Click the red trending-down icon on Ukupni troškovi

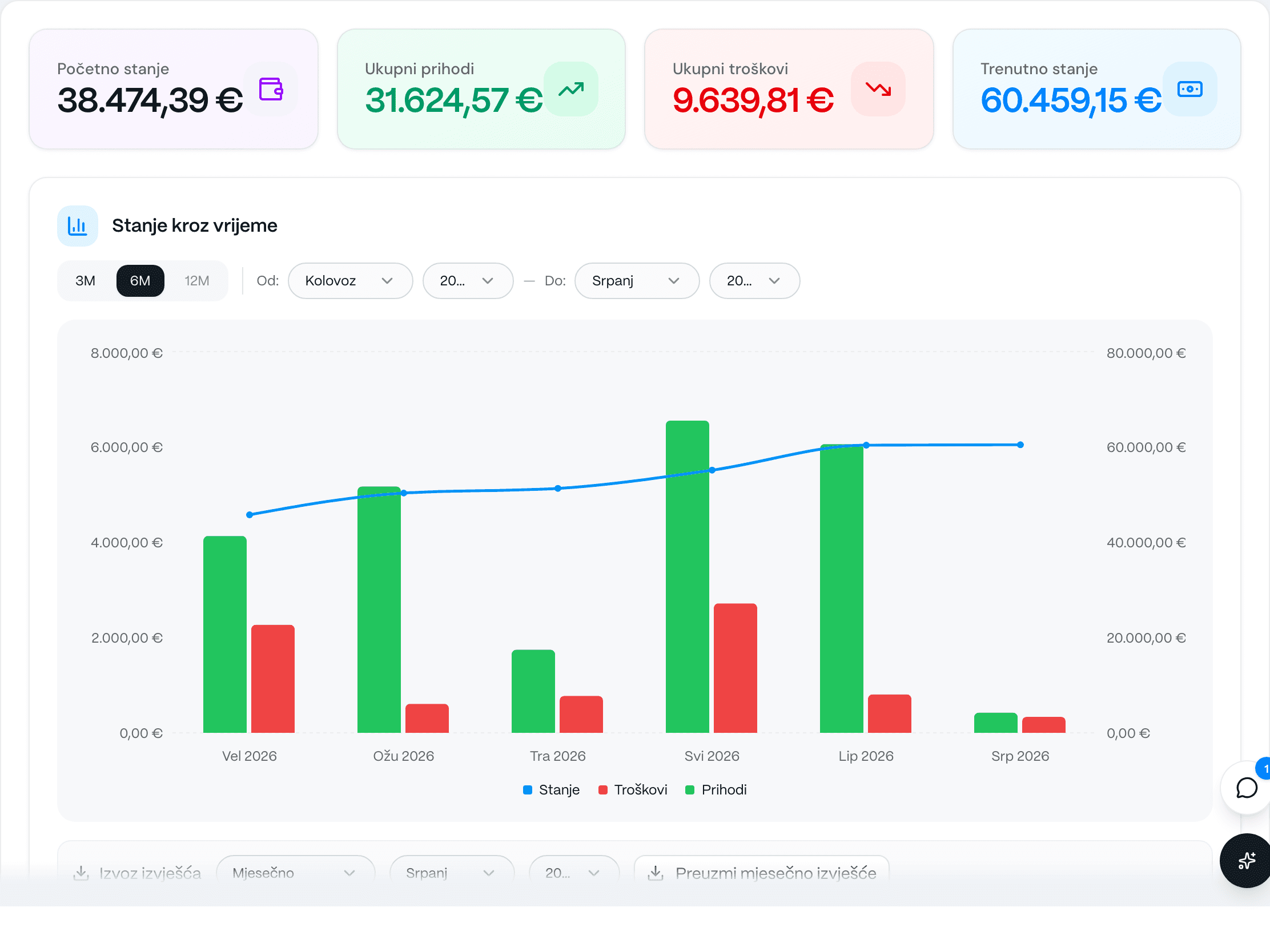pos(878,89)
